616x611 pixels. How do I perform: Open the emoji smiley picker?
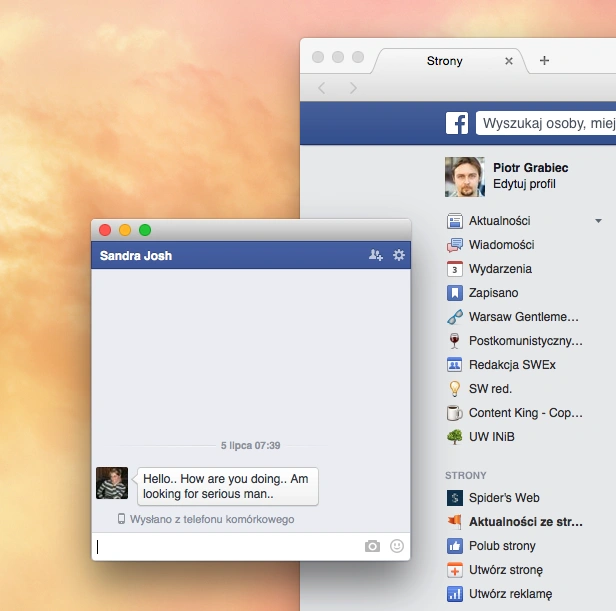397,546
